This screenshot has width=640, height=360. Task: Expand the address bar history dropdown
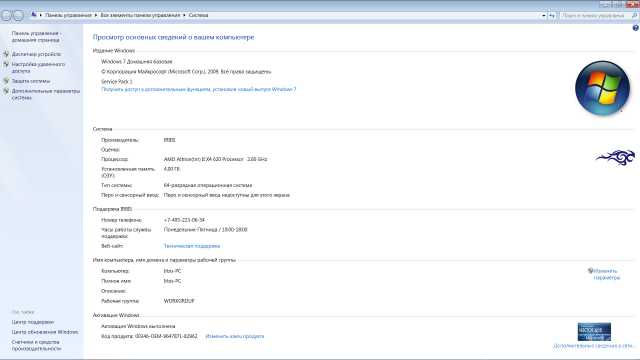click(x=544, y=16)
